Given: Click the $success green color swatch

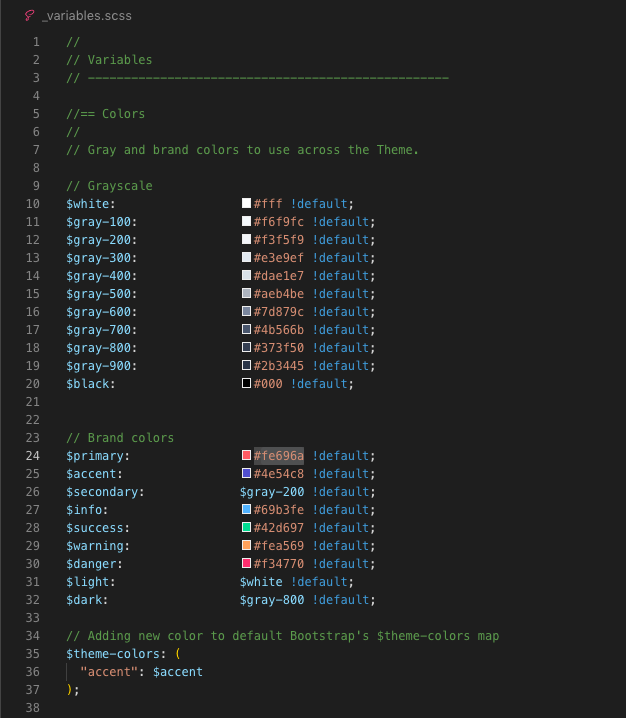Looking at the screenshot, I should pos(246,528).
